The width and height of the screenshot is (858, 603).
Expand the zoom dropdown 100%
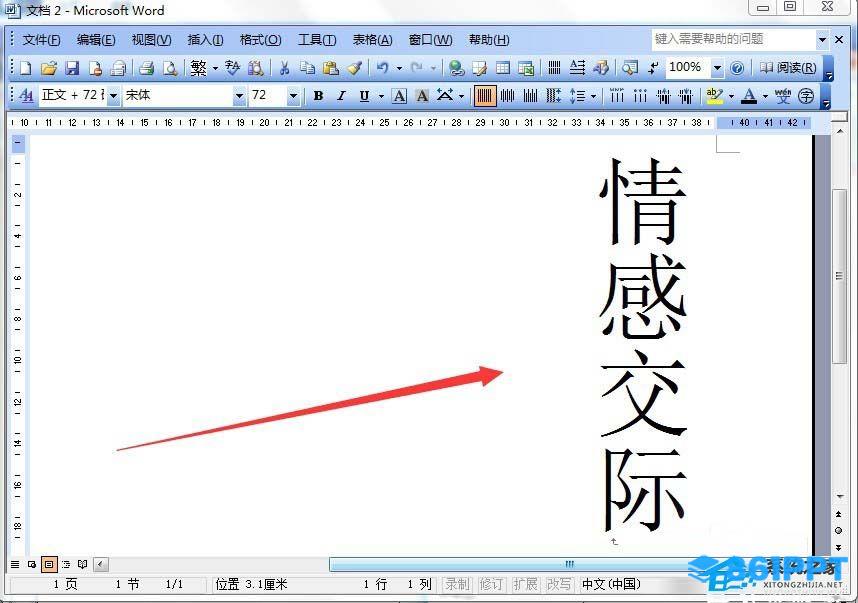(717, 68)
